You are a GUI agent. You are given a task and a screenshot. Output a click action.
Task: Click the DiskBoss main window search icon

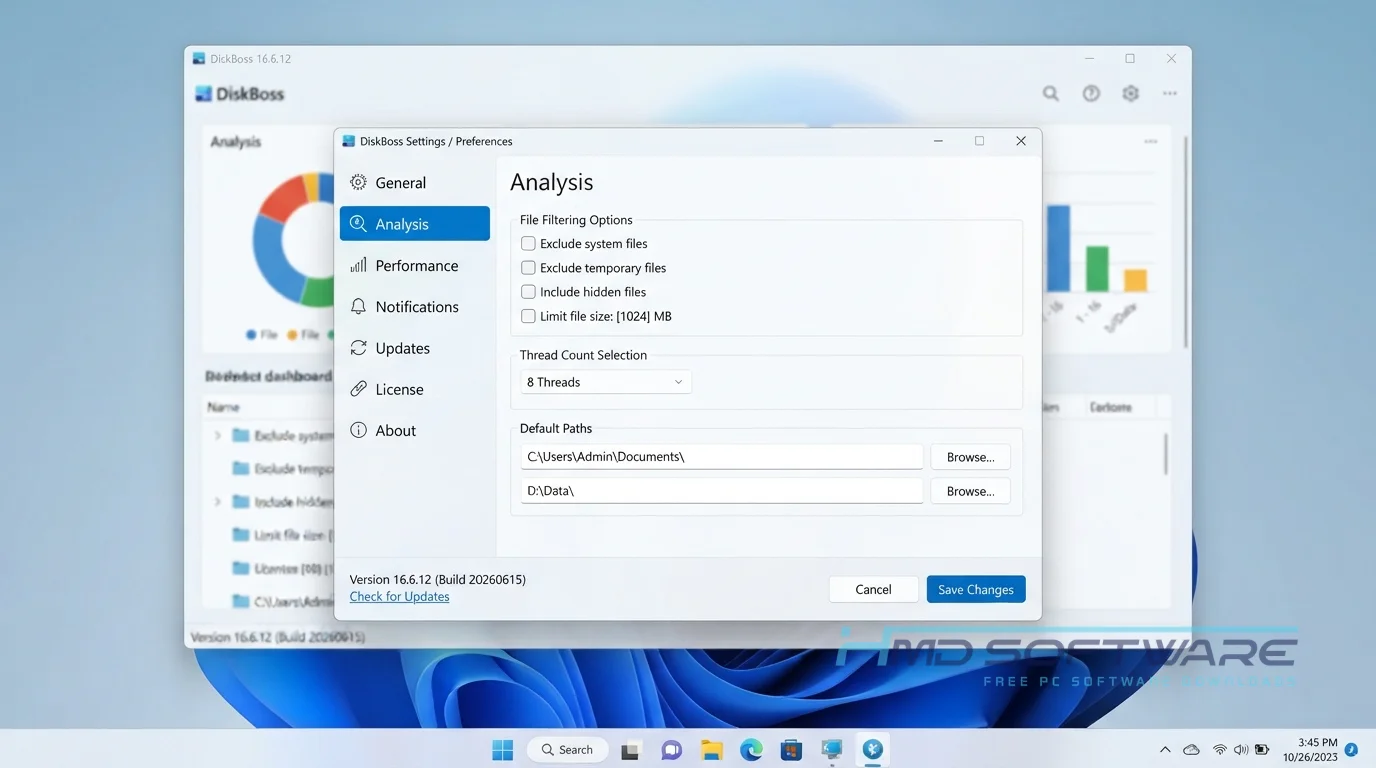point(1051,93)
